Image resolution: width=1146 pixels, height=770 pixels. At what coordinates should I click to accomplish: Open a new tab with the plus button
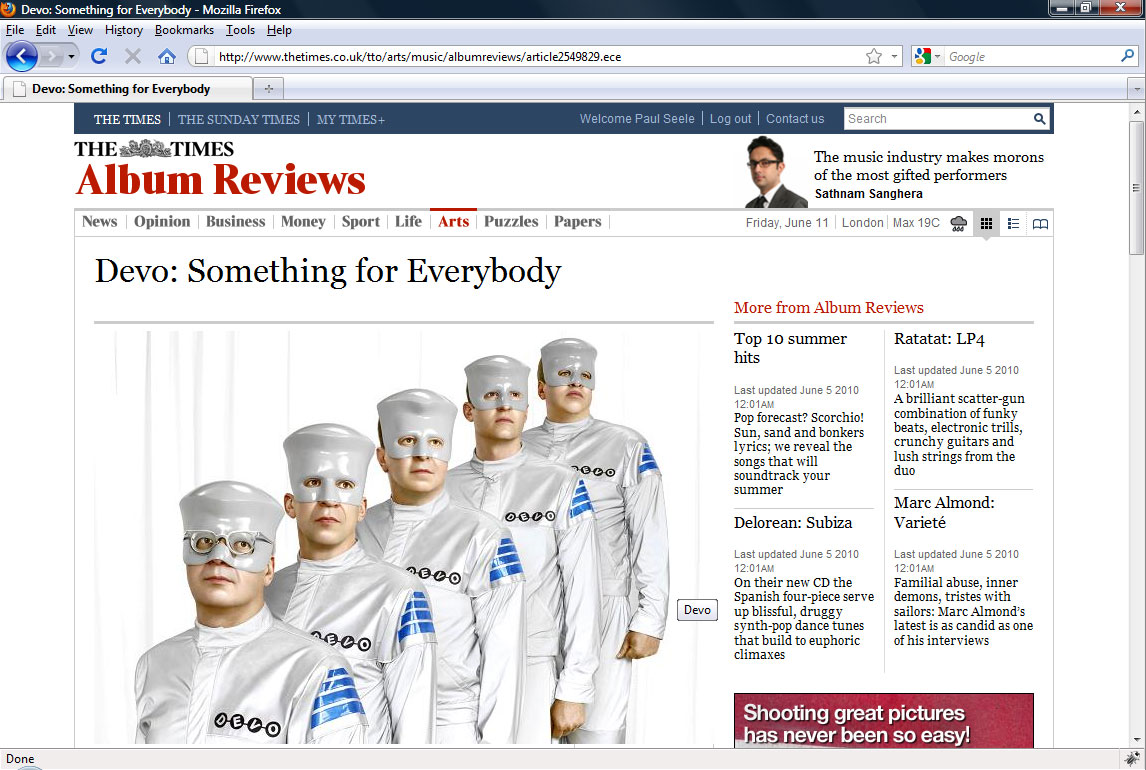click(x=268, y=88)
